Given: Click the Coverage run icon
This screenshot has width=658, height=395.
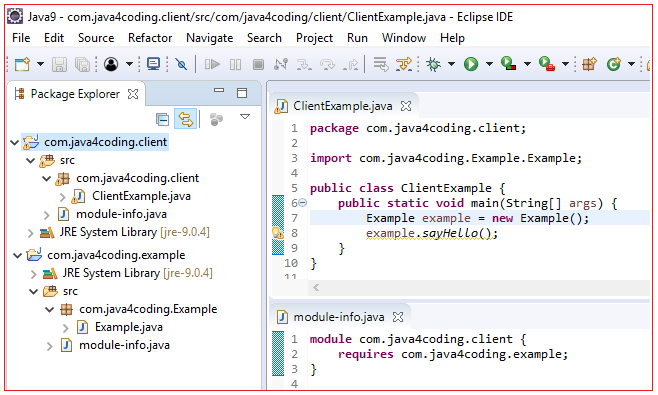Looking at the screenshot, I should click(509, 64).
